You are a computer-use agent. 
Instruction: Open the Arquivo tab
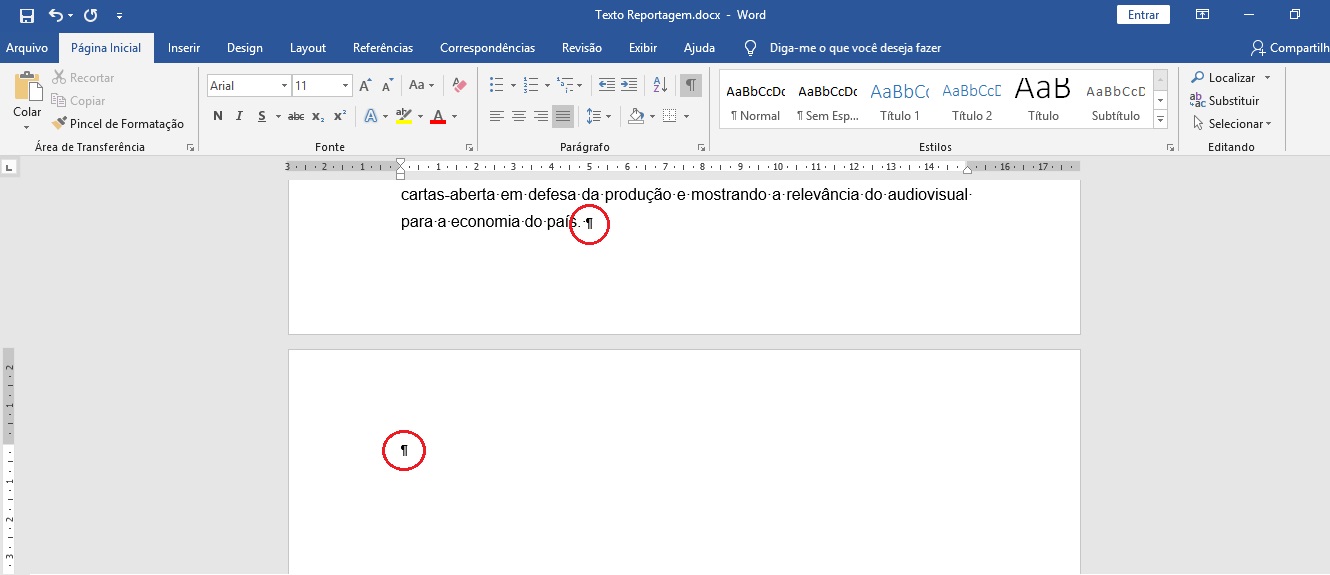pyautogui.click(x=27, y=48)
